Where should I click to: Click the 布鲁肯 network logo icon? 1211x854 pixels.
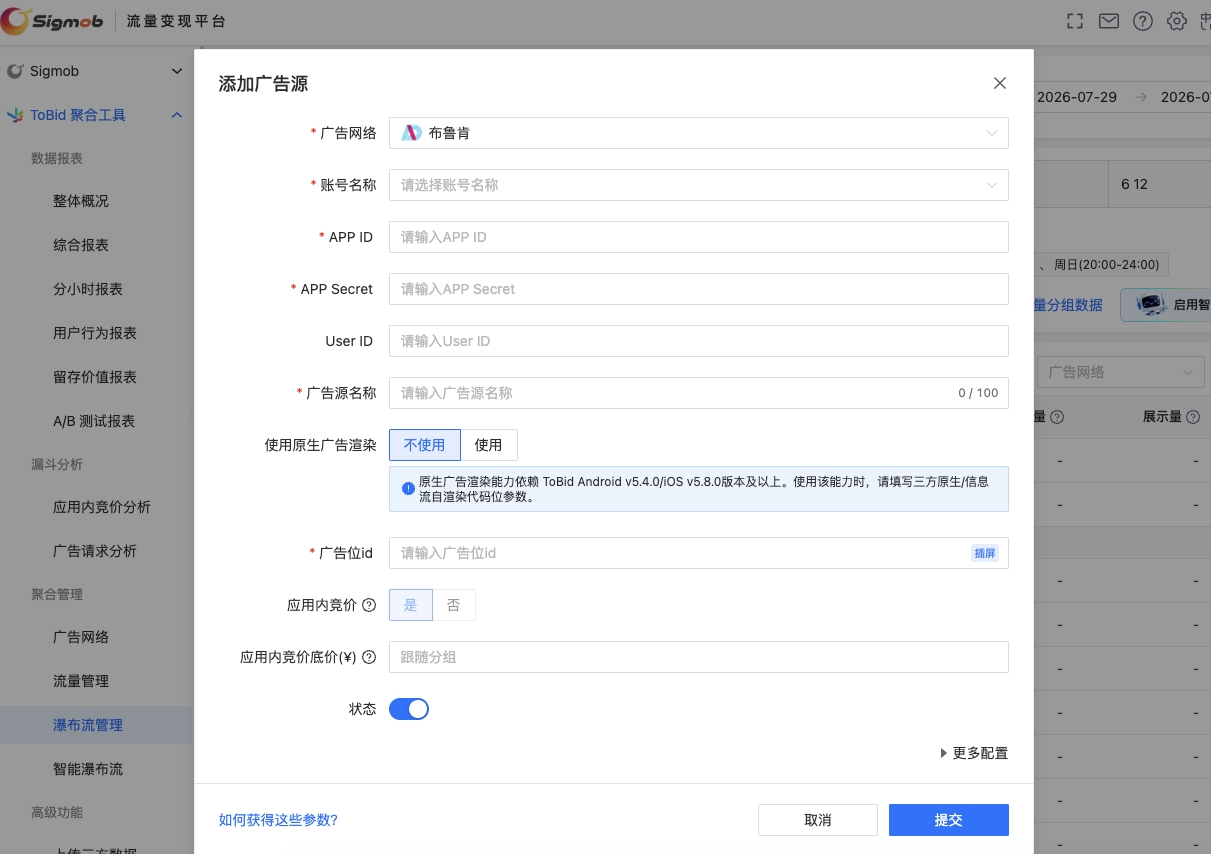pyautogui.click(x=411, y=133)
